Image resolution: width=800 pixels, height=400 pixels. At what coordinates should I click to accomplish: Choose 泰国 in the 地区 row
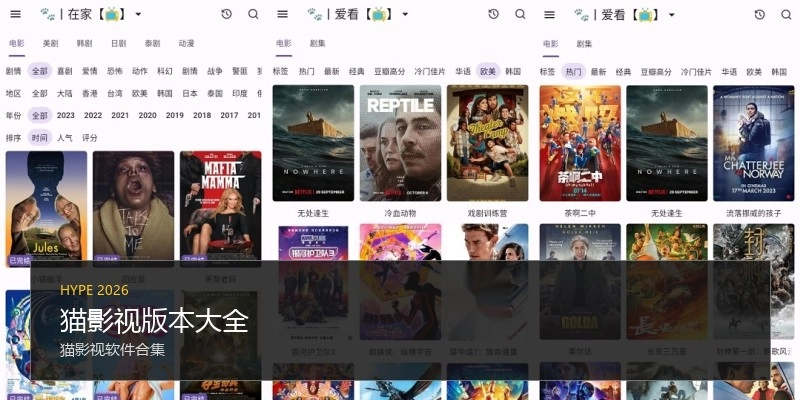(215, 93)
